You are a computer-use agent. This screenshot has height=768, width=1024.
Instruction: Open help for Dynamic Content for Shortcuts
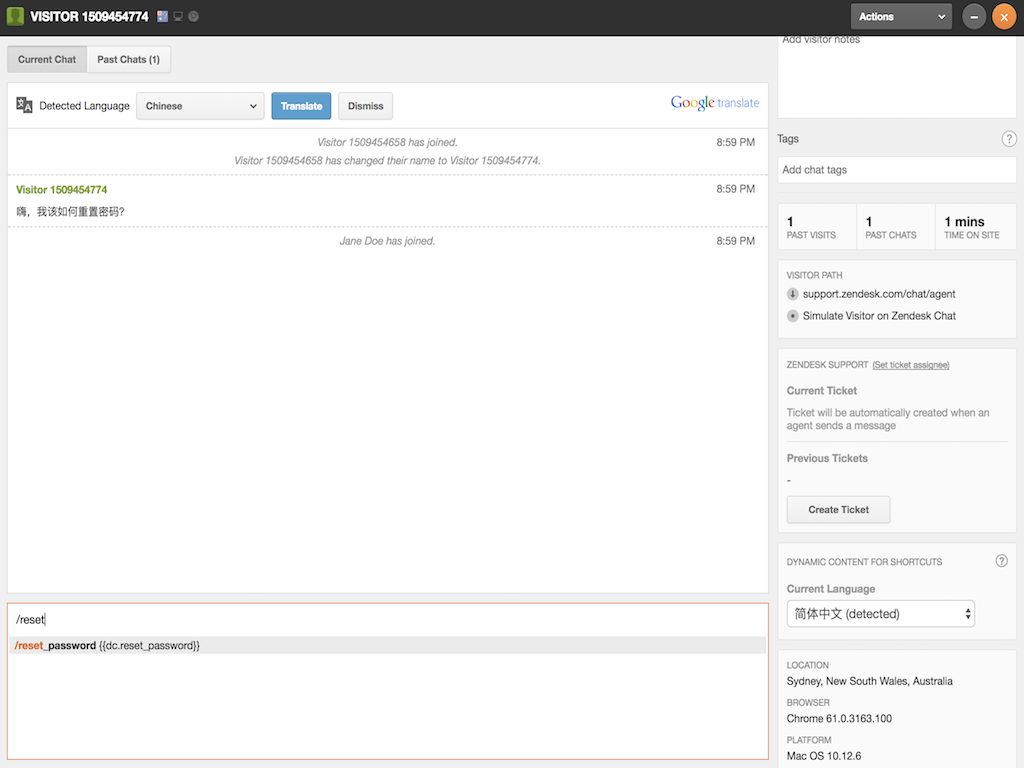[1001, 561]
